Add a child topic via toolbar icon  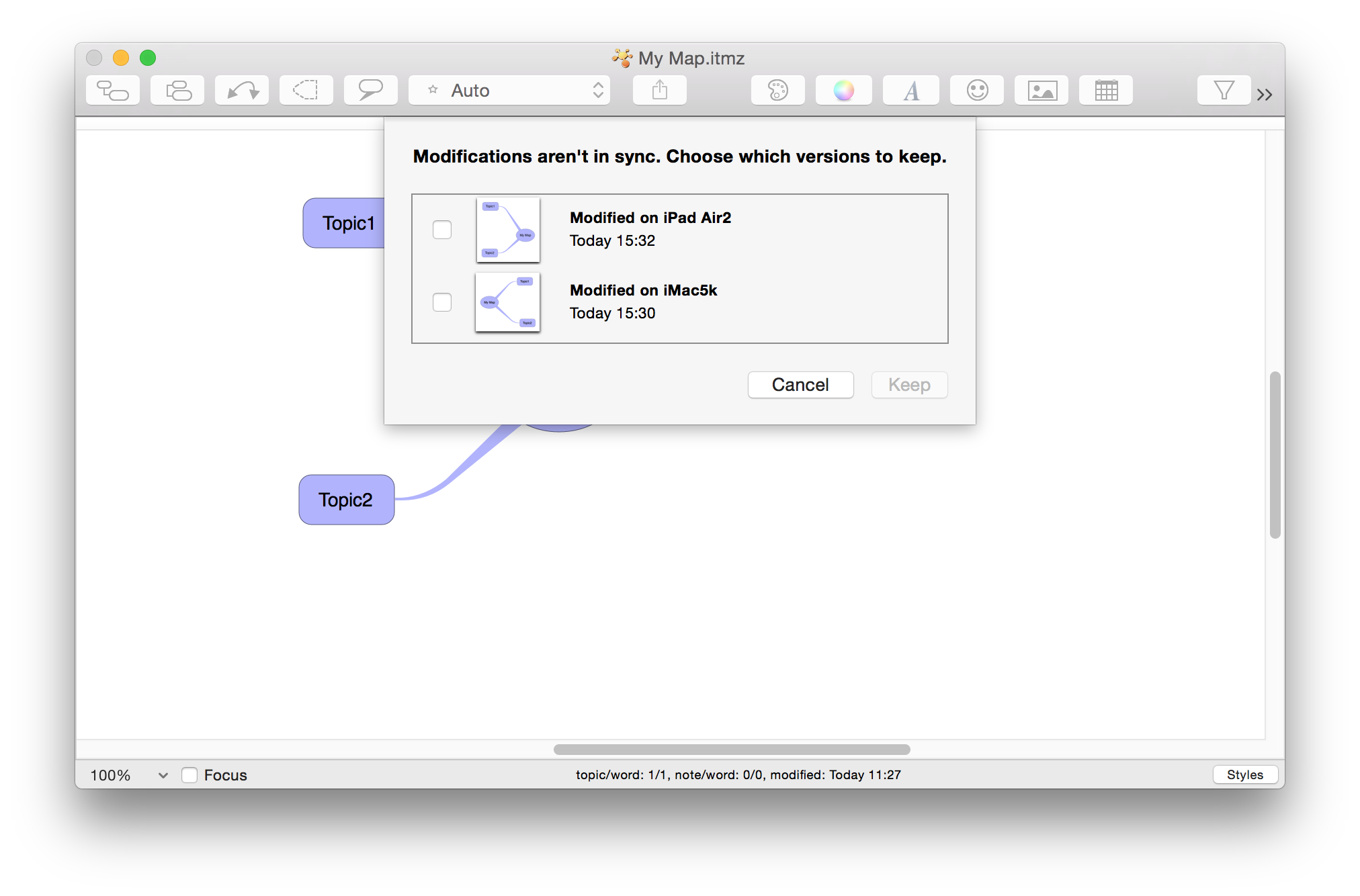click(x=113, y=91)
